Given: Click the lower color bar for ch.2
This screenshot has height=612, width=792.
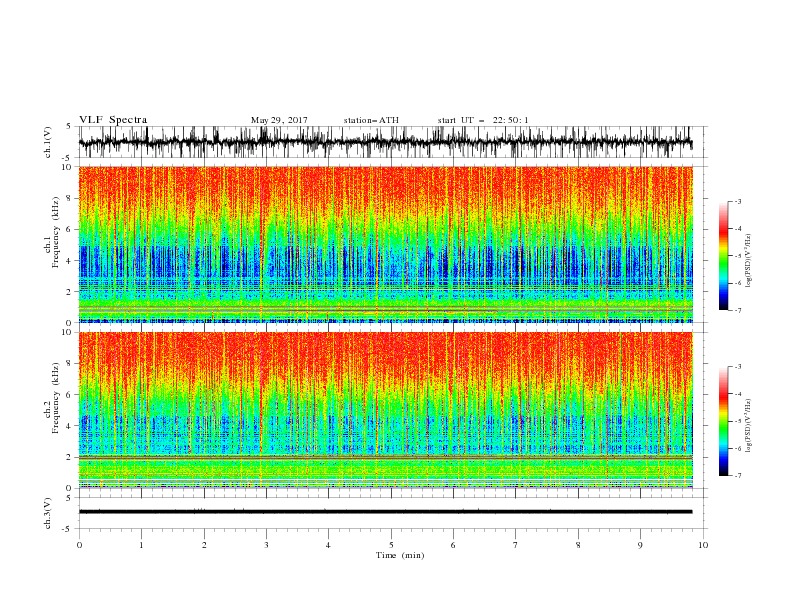Looking at the screenshot, I should pos(723,421).
